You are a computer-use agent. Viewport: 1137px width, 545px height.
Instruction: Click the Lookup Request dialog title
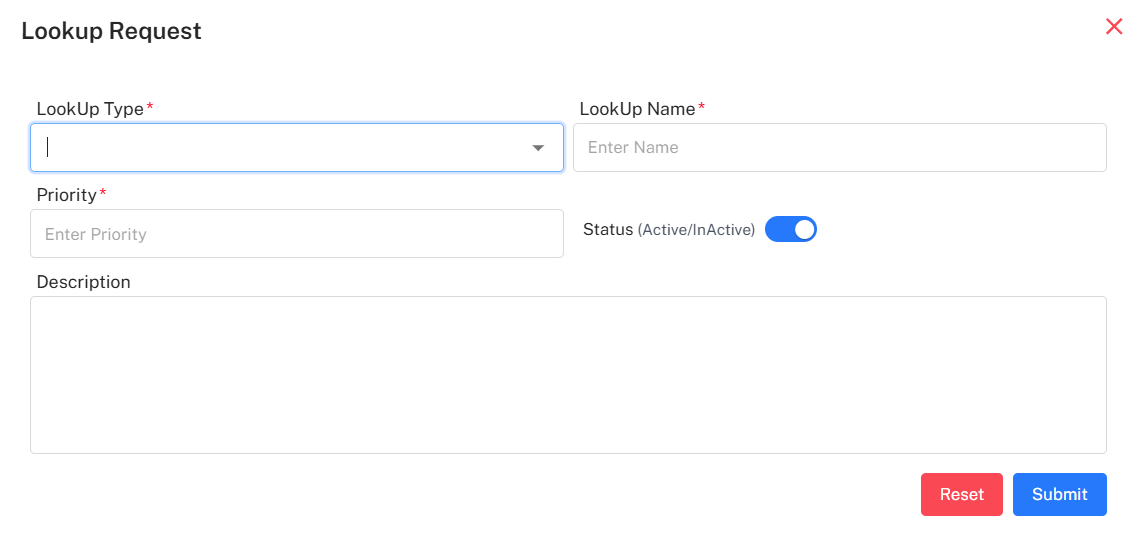[x=111, y=31]
